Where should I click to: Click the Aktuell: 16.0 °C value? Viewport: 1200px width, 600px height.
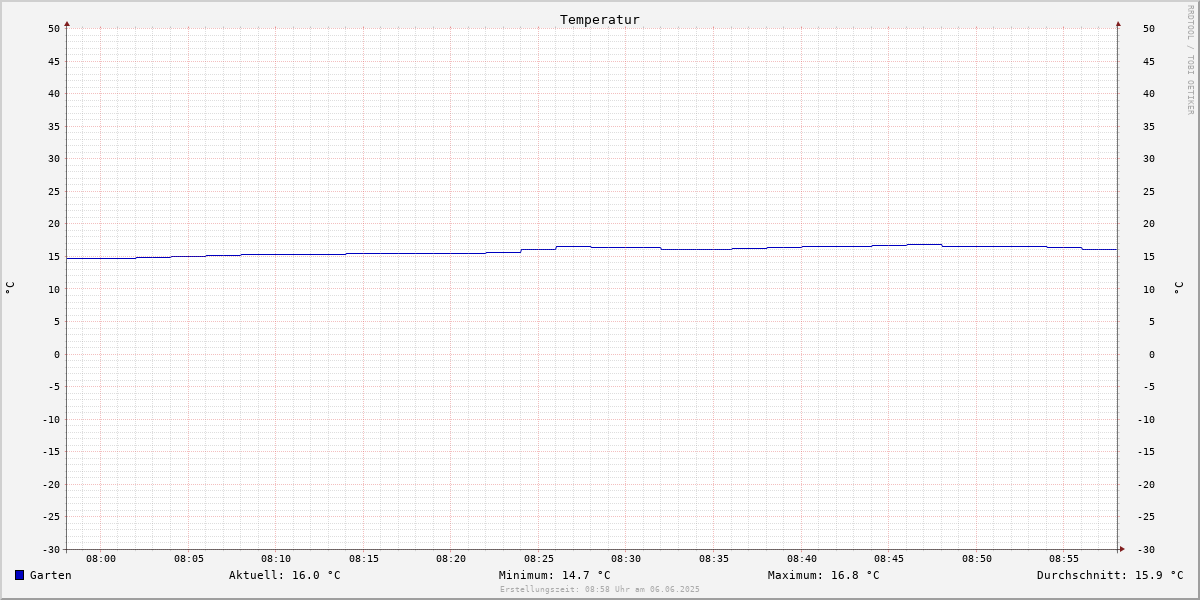click(x=285, y=575)
